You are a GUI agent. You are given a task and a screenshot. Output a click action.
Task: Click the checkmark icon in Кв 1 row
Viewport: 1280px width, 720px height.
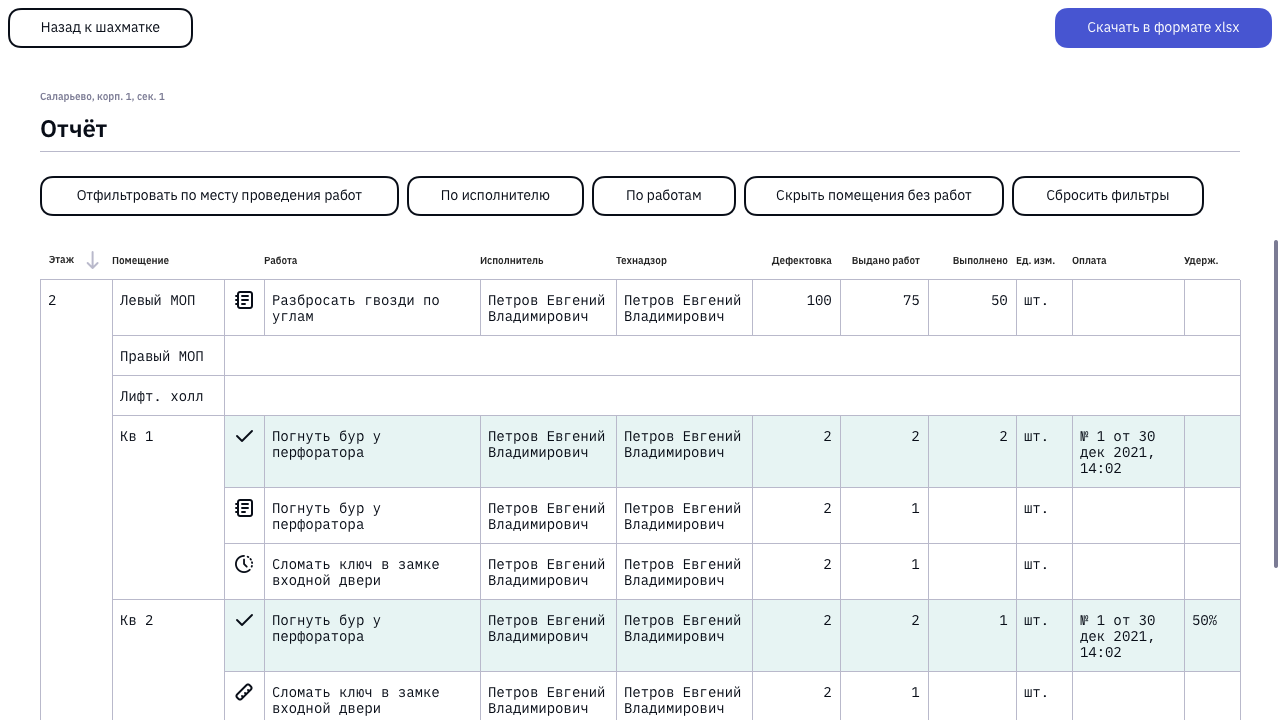click(x=244, y=436)
